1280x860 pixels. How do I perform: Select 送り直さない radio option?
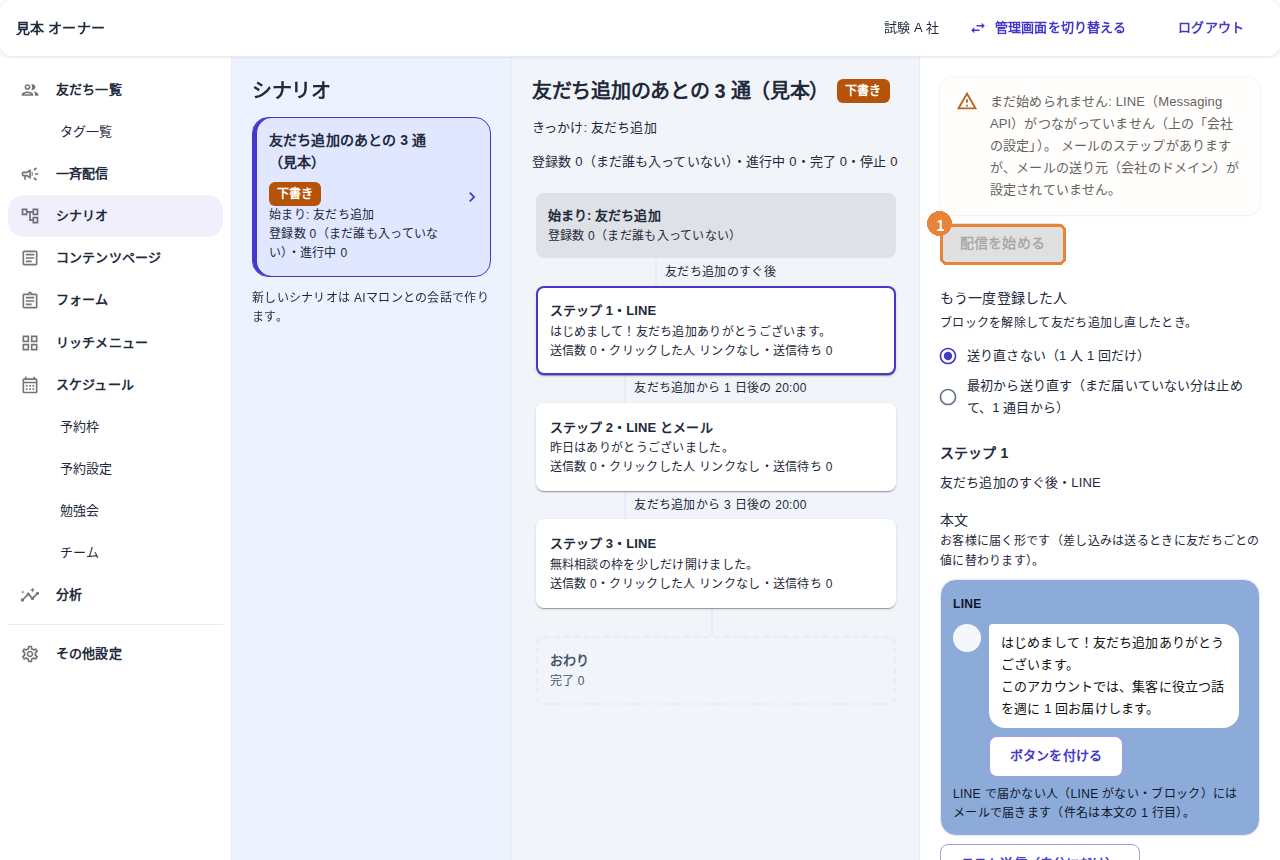pos(948,356)
